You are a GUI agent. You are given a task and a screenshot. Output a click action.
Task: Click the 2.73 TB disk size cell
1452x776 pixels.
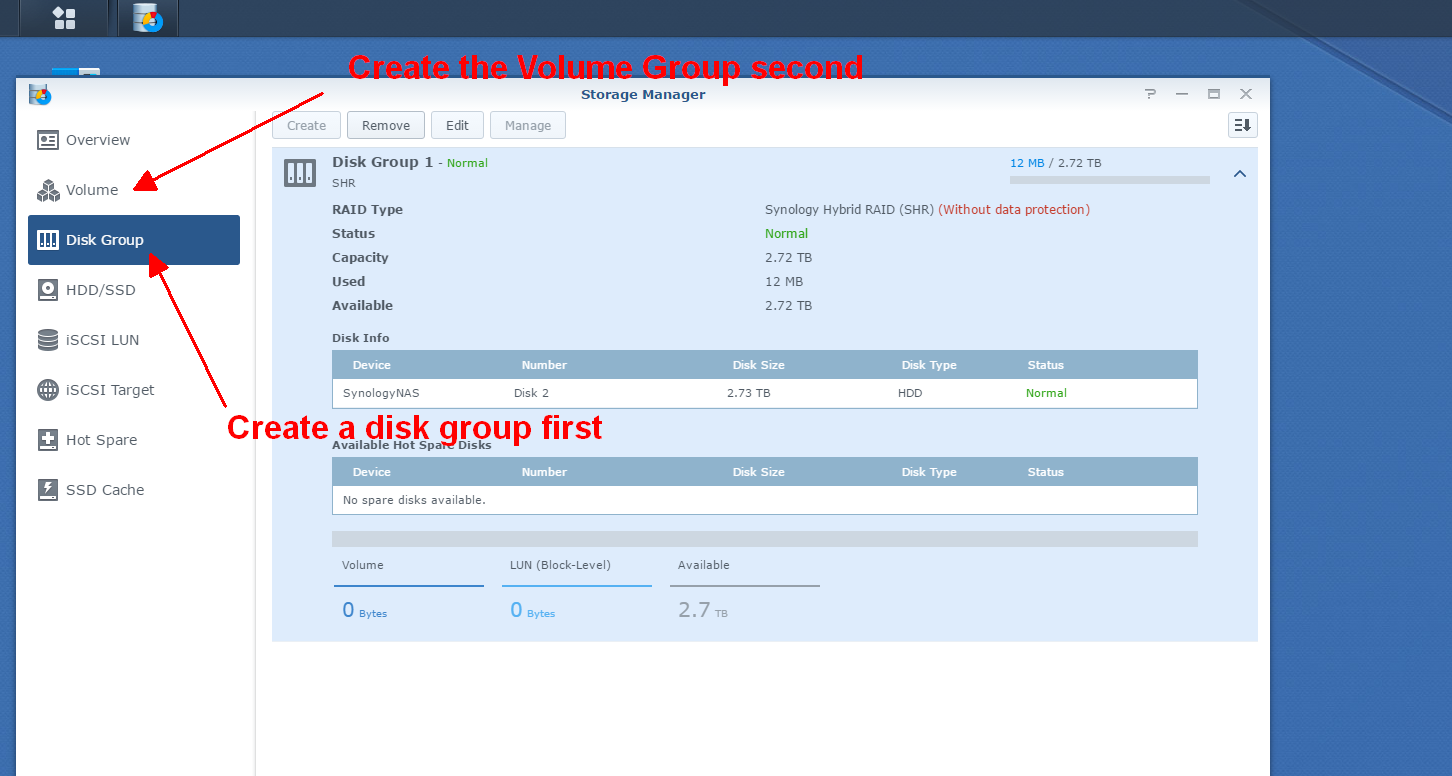pyautogui.click(x=749, y=393)
